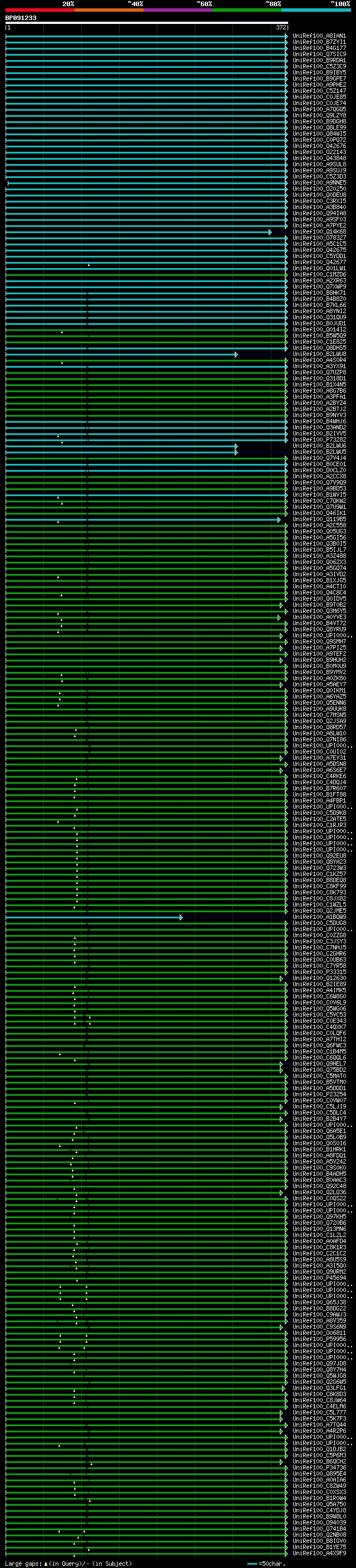Click the cyan 50-character scale bar

coord(252,1563)
